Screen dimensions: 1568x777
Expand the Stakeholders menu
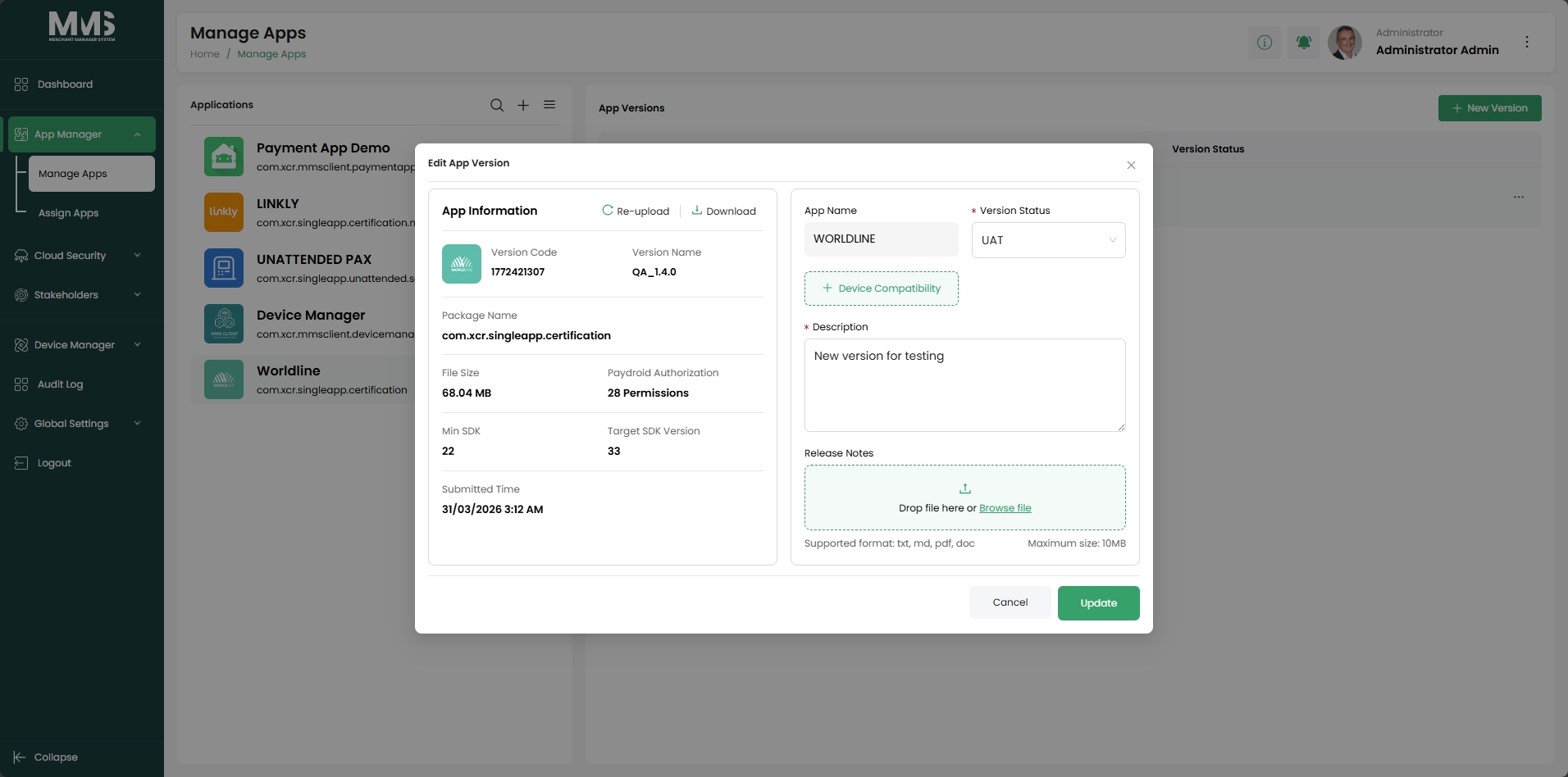[82, 295]
